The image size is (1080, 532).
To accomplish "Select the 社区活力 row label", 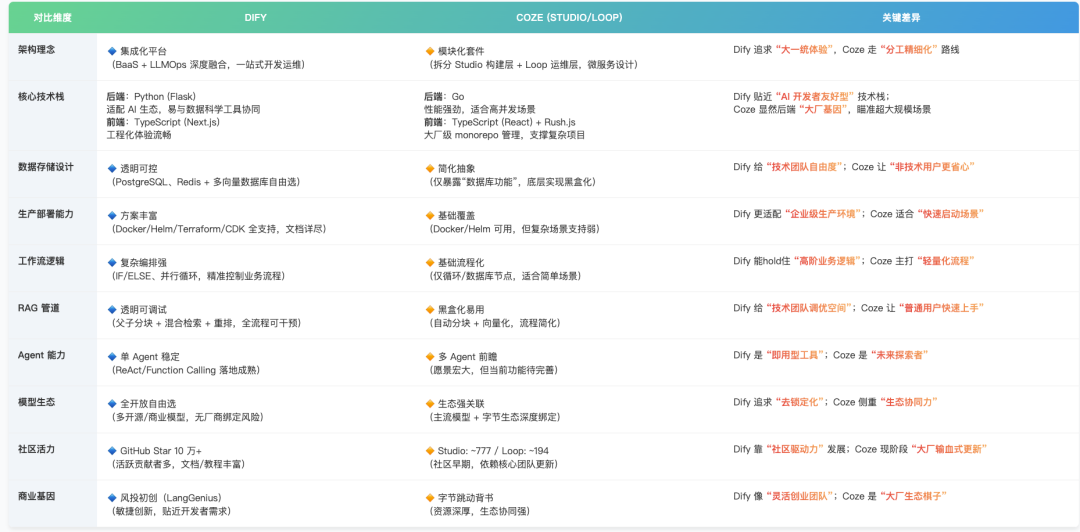I will click(x=35, y=449).
